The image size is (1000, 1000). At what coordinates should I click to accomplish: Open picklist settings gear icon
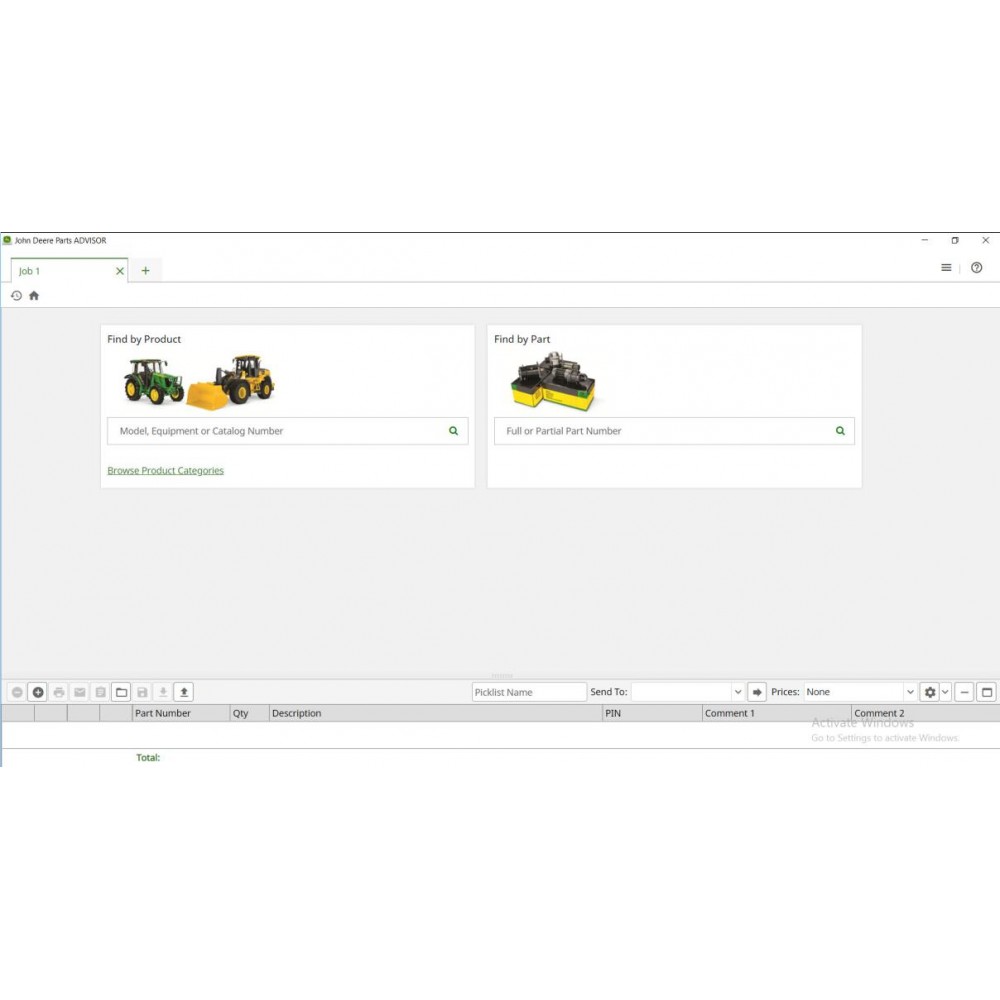(x=930, y=692)
